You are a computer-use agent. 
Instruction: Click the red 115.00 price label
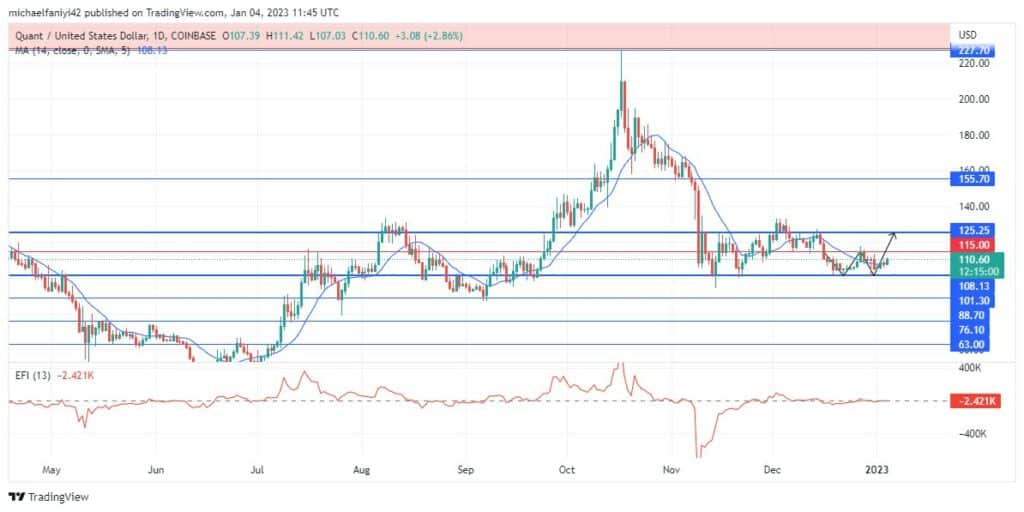(972, 245)
